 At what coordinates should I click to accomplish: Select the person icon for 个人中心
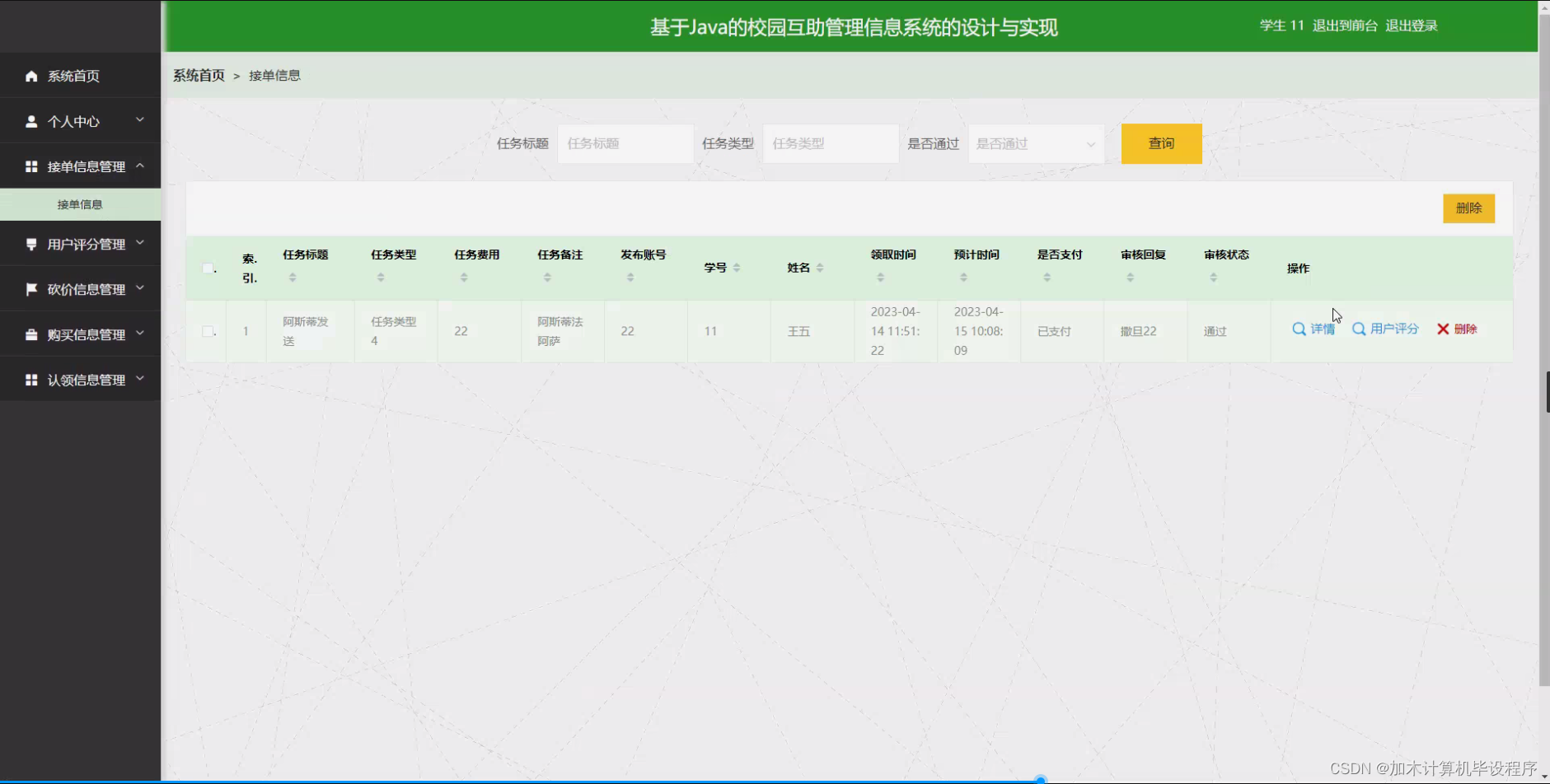(31, 121)
